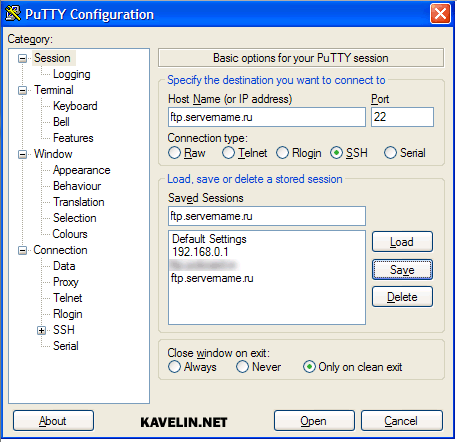Choose Telnet connection type
This screenshot has width=457, height=442.
tap(228, 153)
